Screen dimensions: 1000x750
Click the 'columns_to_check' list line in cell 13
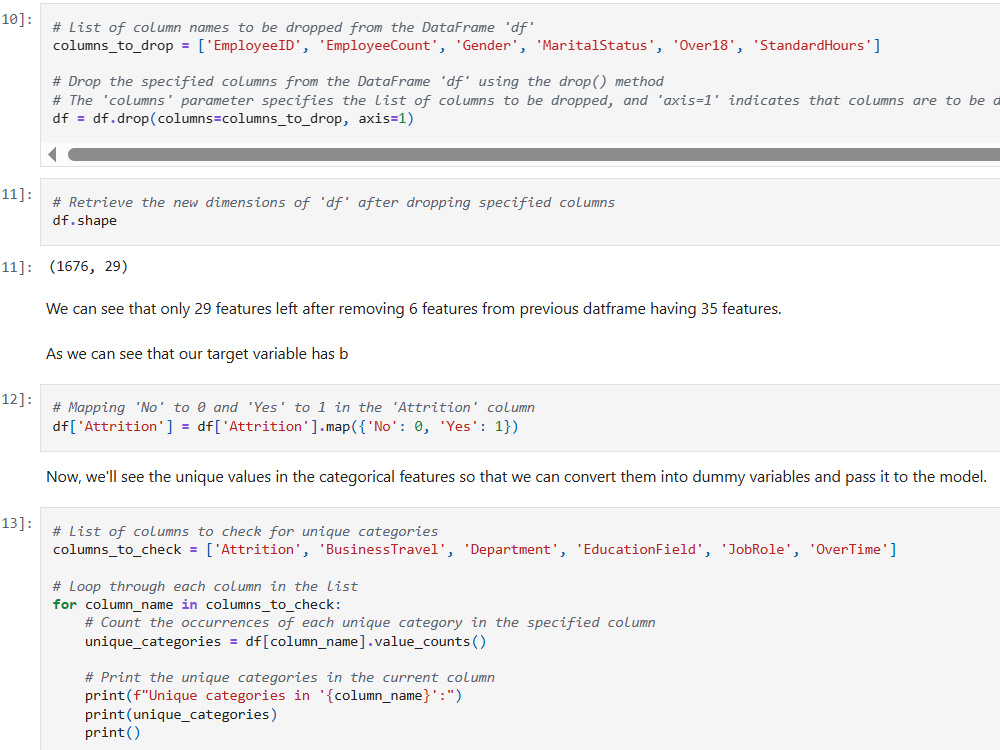click(x=474, y=550)
